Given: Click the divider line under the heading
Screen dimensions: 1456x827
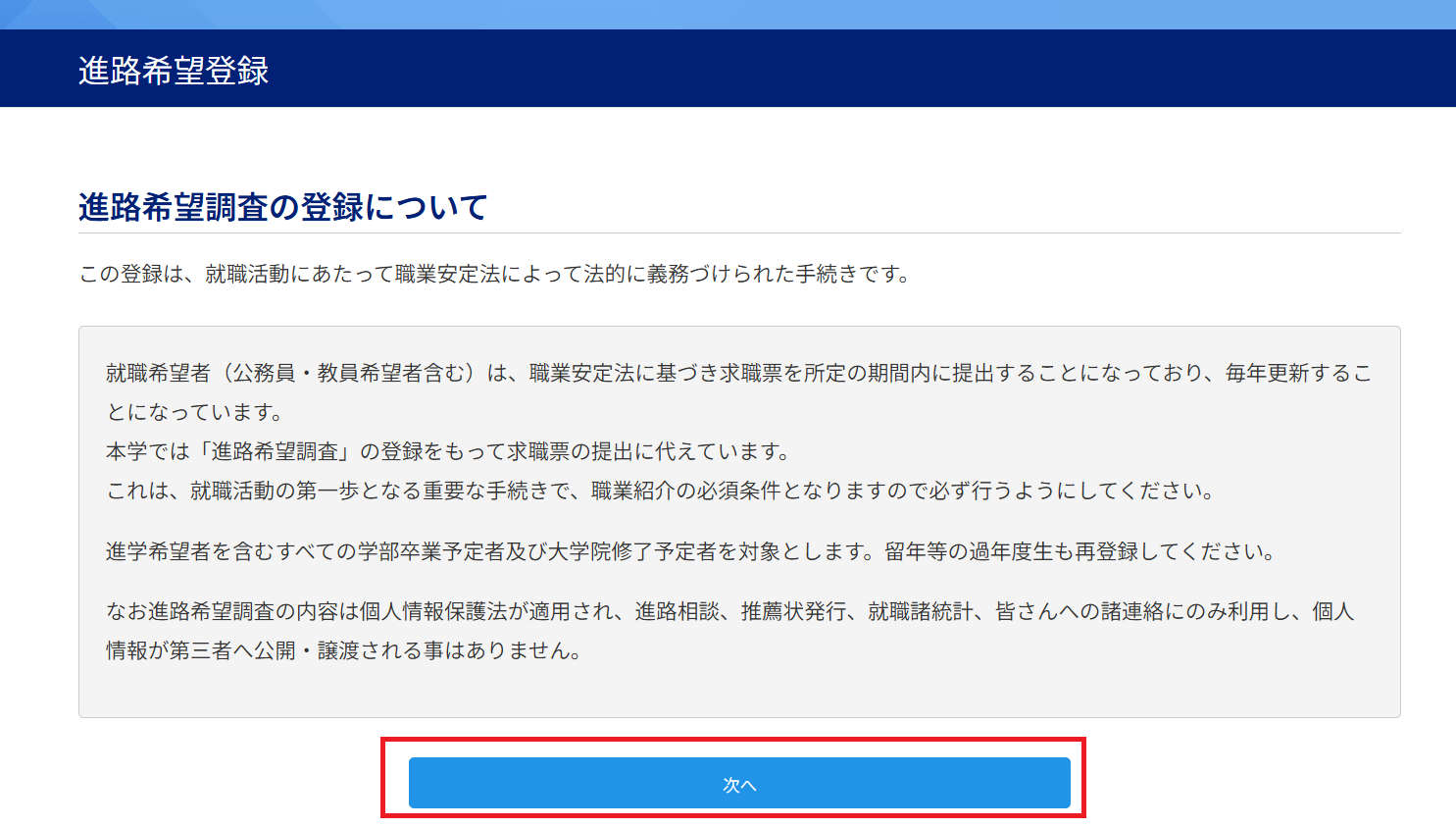Looking at the screenshot, I should (739, 233).
